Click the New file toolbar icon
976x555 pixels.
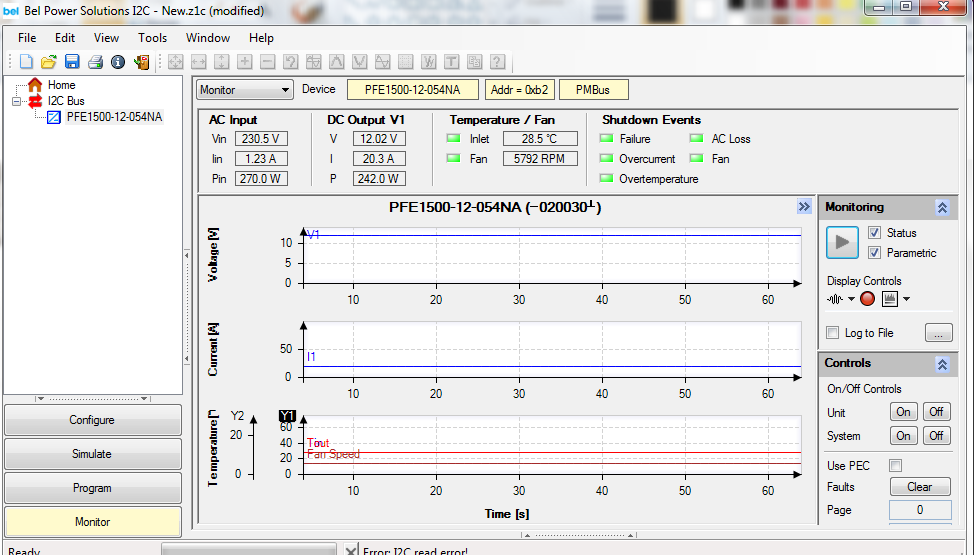point(26,62)
